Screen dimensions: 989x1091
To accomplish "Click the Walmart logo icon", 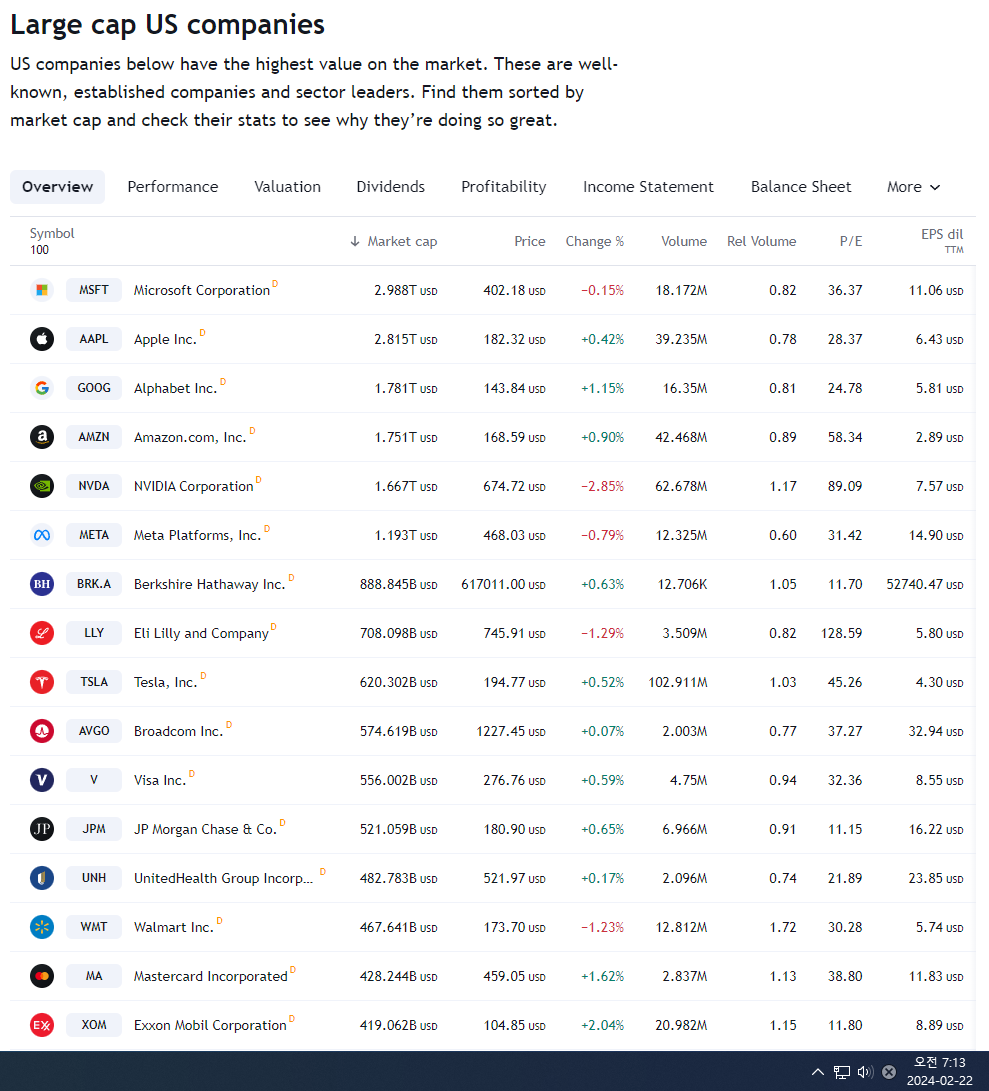I will coord(42,927).
